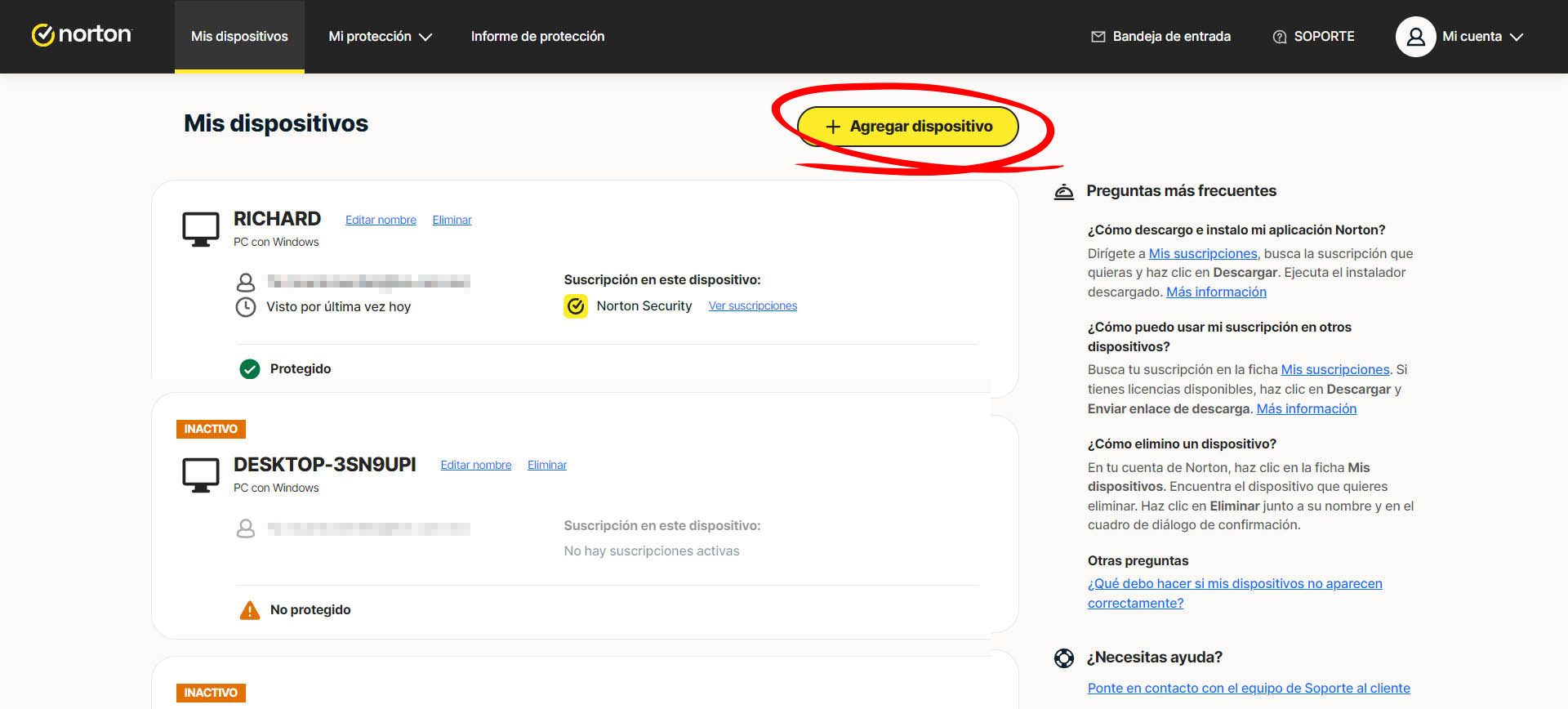Click the RICHARD computer monitor icon
The width and height of the screenshot is (1568, 709).
200,230
